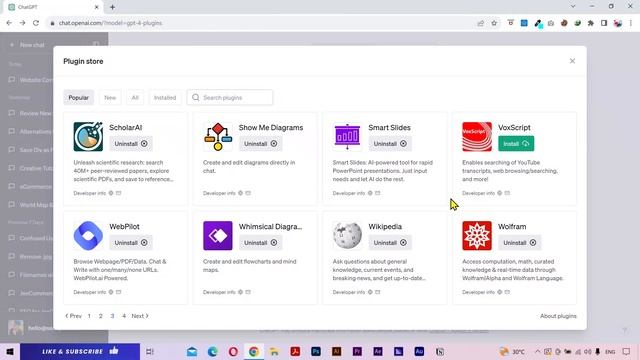
Task: Close the Plugin store dialog
Action: coord(572,61)
